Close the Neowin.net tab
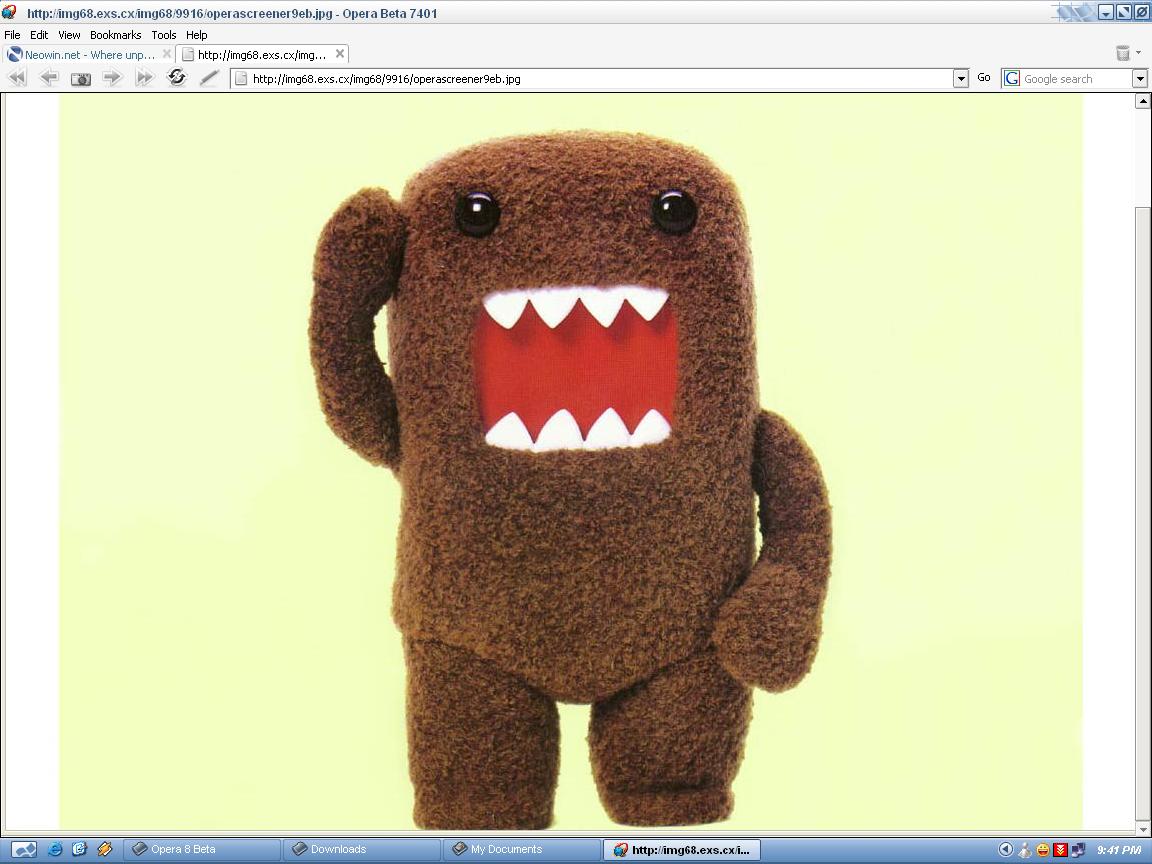The width and height of the screenshot is (1152, 864). tap(166, 55)
